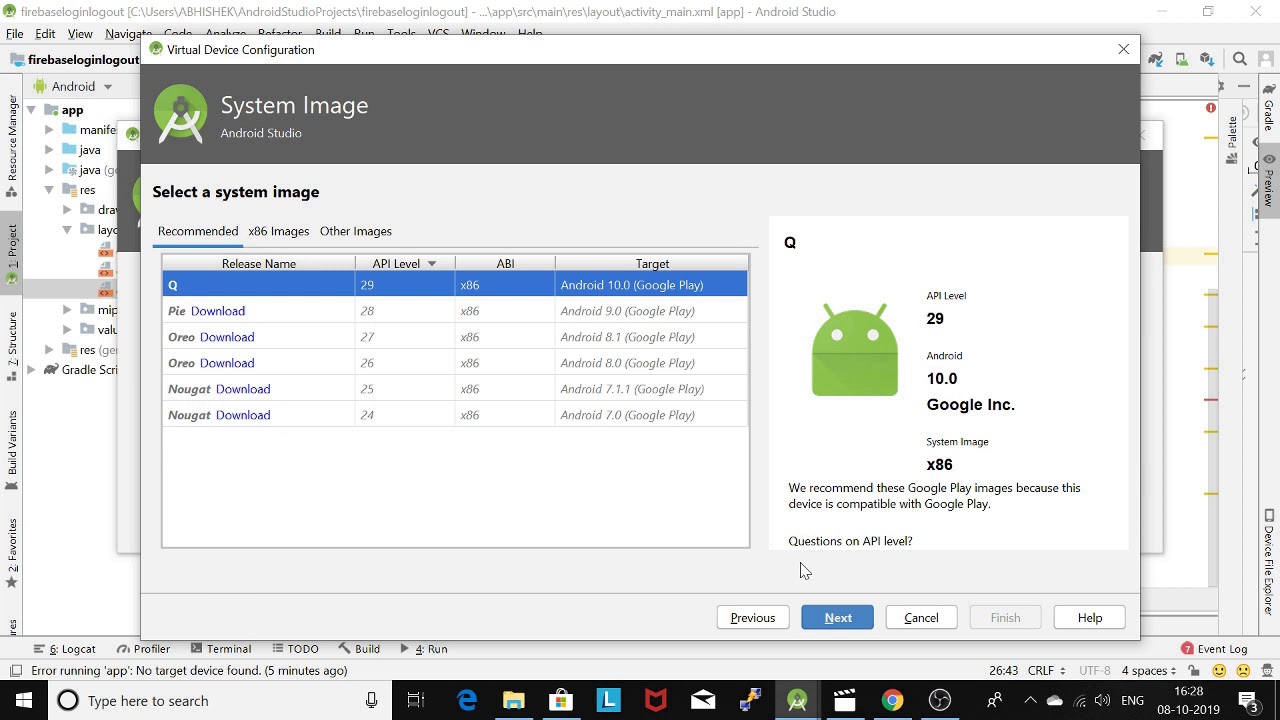
Task: Open Windows Start menu
Action: point(23,700)
